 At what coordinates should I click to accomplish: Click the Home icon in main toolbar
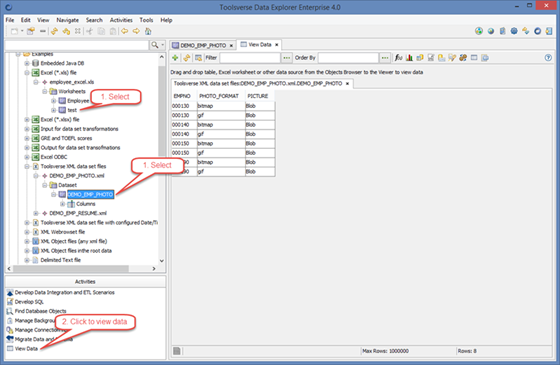tap(148, 31)
